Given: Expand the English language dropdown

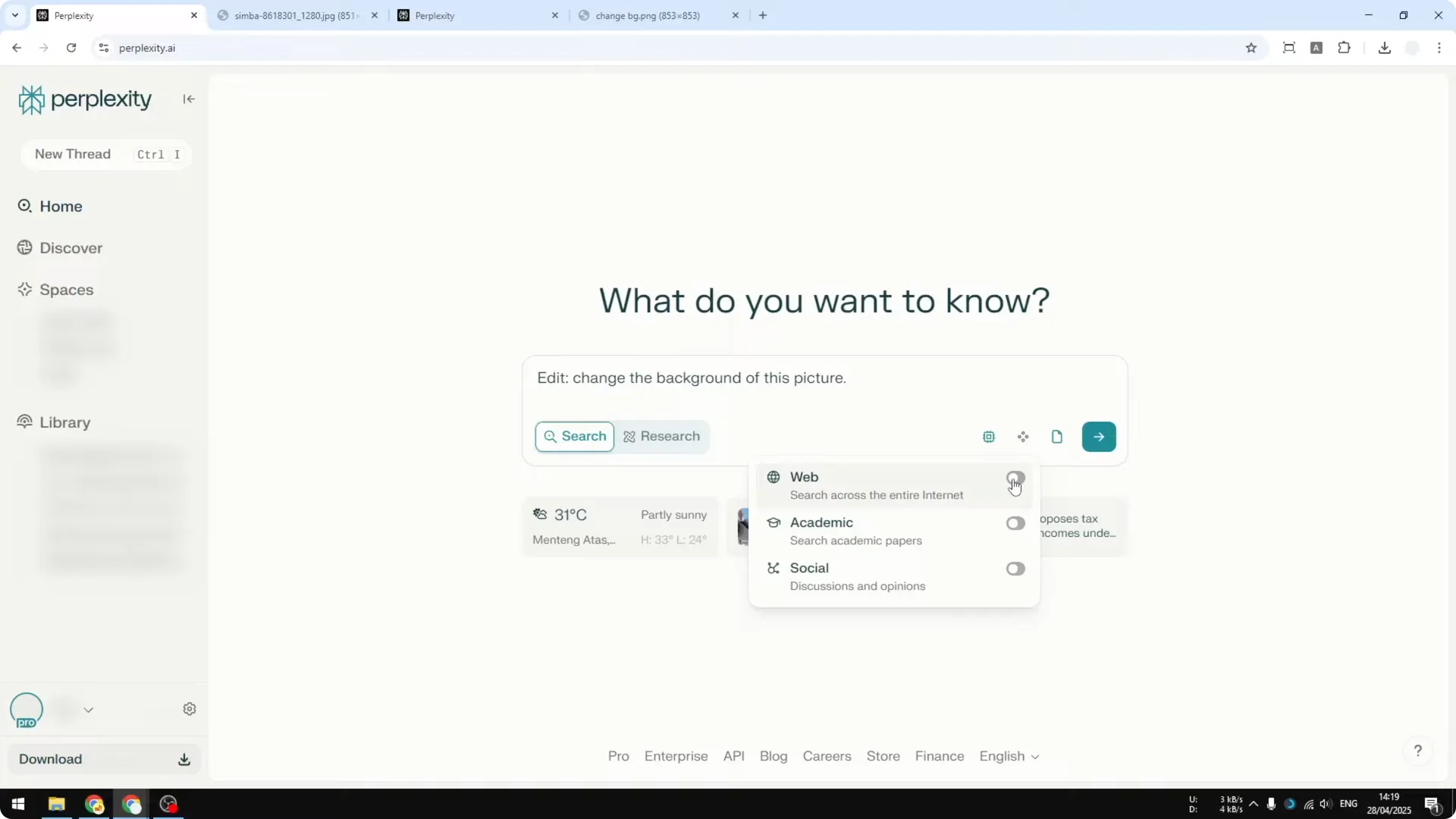Looking at the screenshot, I should 1009,756.
